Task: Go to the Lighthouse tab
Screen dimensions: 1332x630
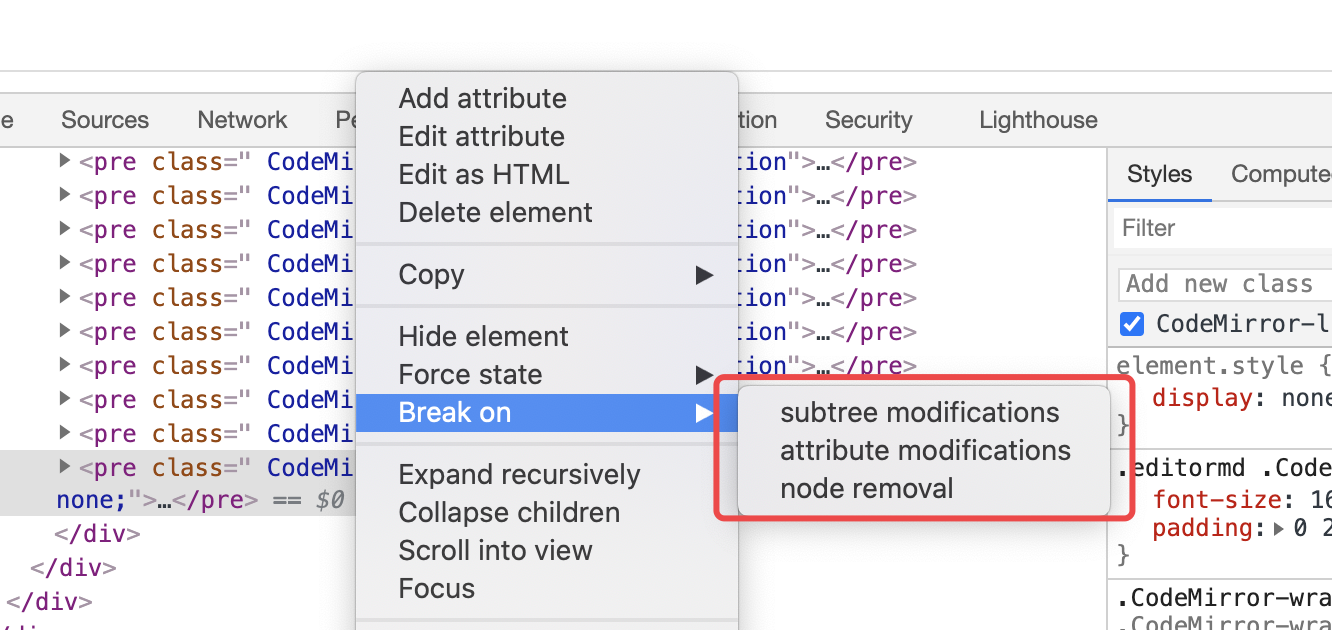Action: point(1038,120)
